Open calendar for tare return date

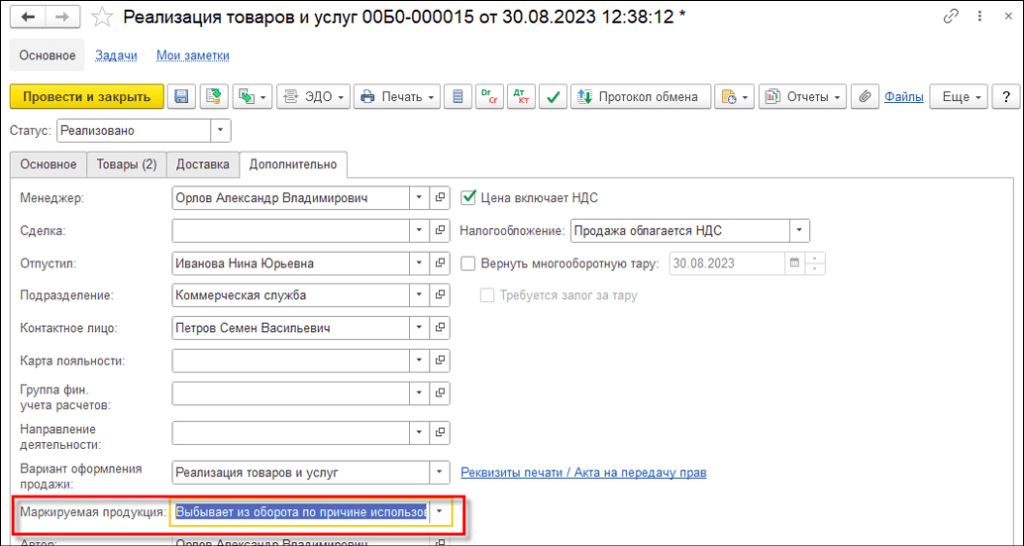(x=794, y=263)
